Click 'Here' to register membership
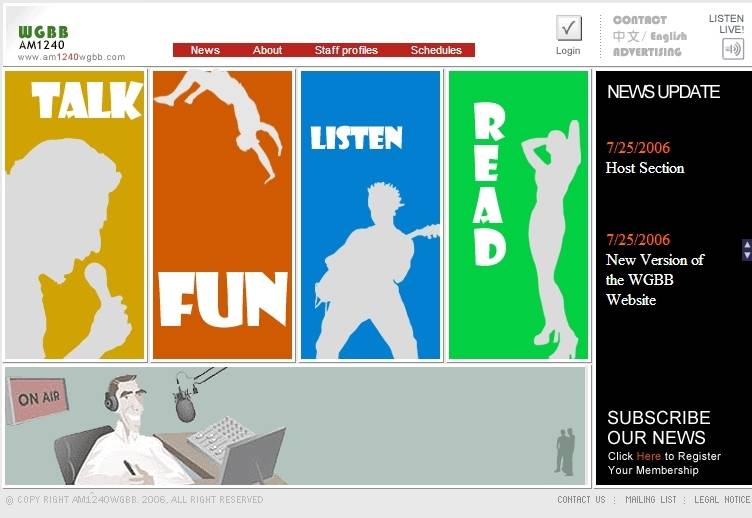The width and height of the screenshot is (752, 518). pyautogui.click(x=648, y=456)
